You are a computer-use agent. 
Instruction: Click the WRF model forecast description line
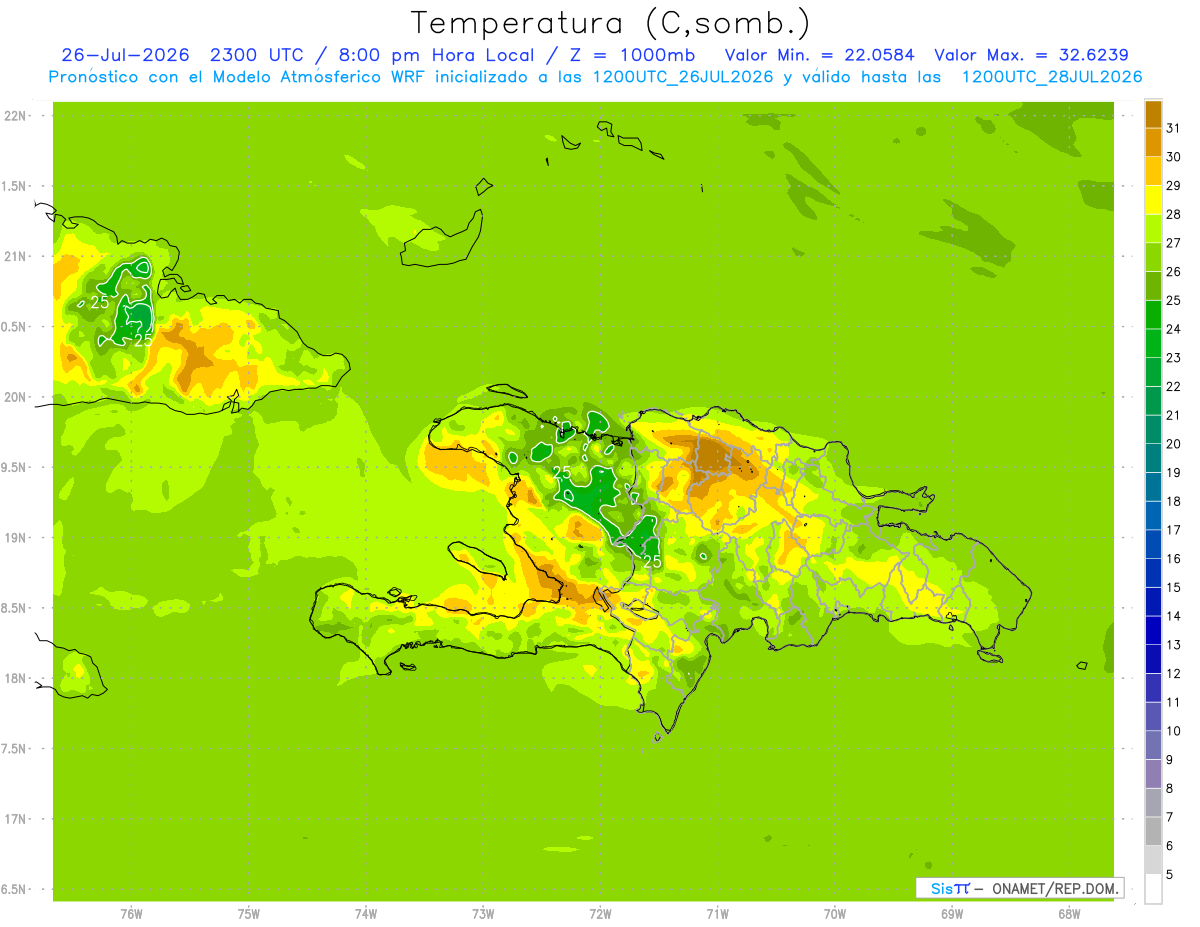pyautogui.click(x=595, y=77)
